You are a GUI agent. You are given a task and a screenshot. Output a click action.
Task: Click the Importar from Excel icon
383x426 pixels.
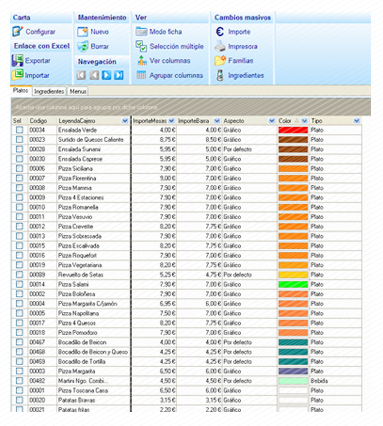click(x=17, y=75)
